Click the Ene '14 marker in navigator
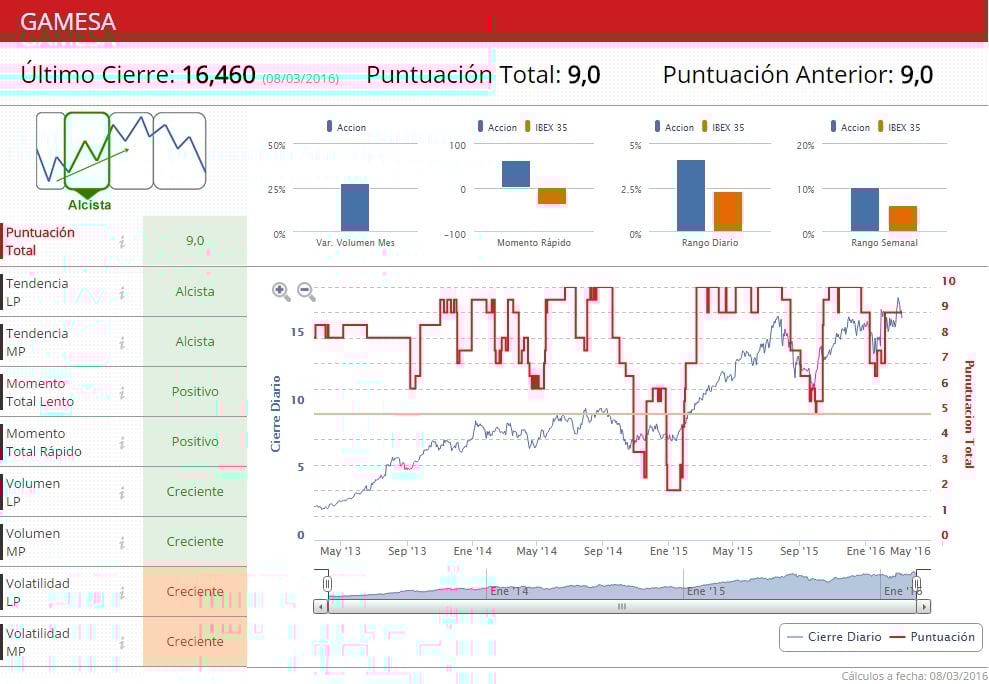The width and height of the screenshot is (989, 684). click(509, 591)
